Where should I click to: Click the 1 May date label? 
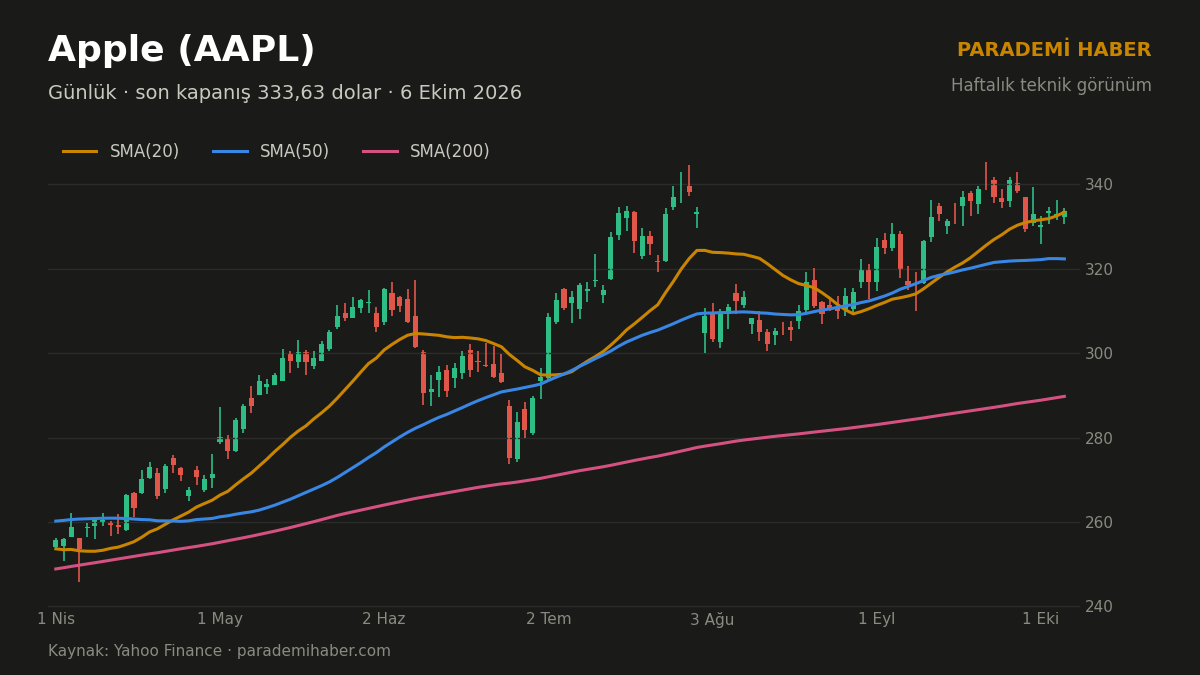click(x=220, y=619)
